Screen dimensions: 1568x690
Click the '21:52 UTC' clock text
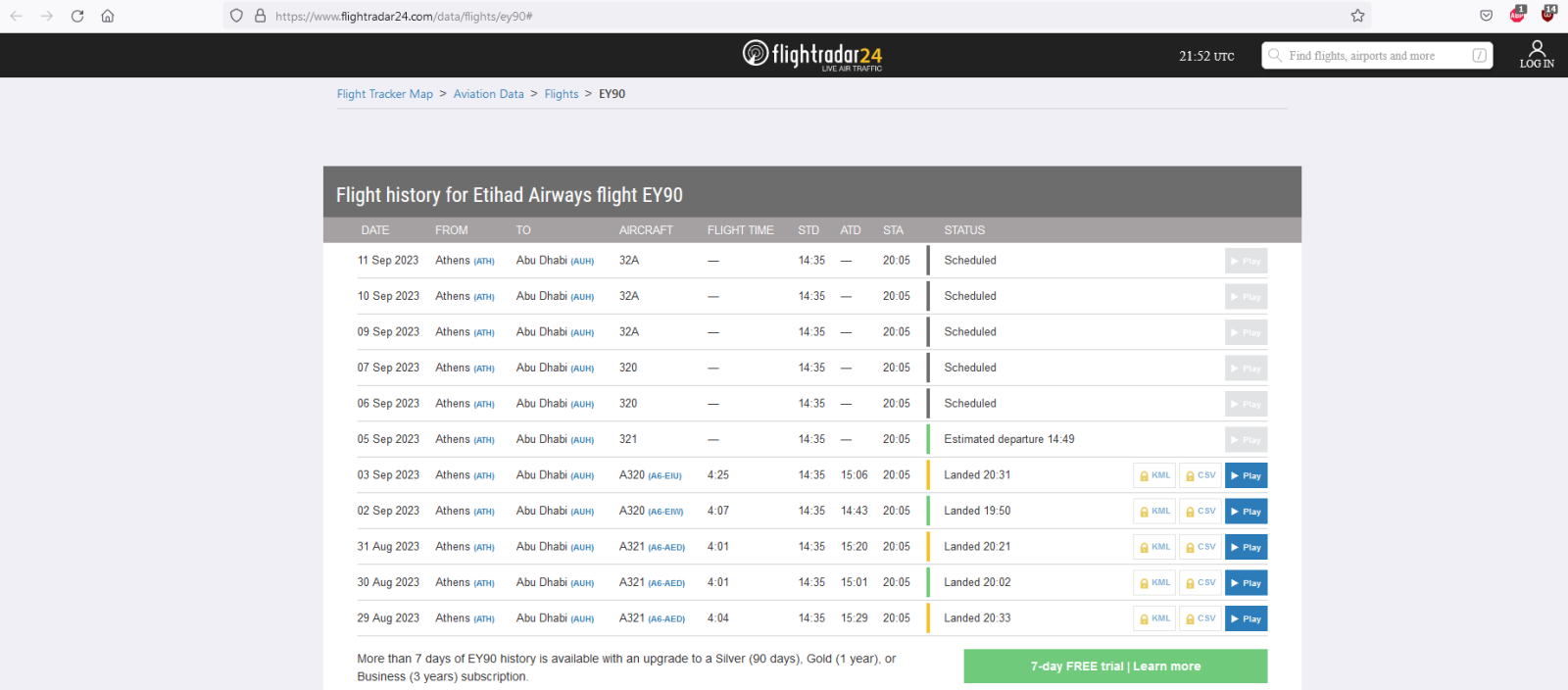point(1206,56)
